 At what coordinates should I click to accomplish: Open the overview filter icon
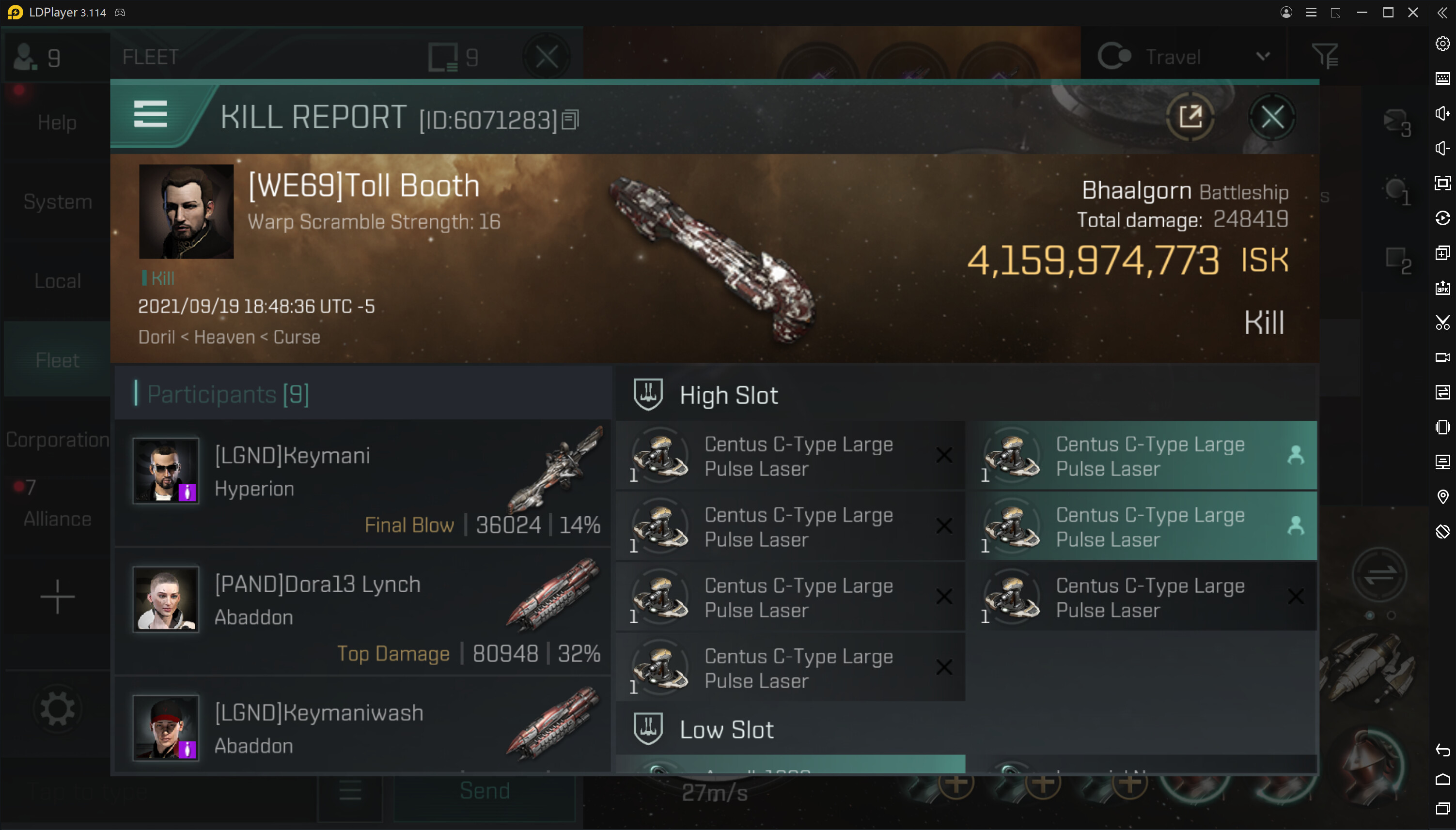[1324, 57]
